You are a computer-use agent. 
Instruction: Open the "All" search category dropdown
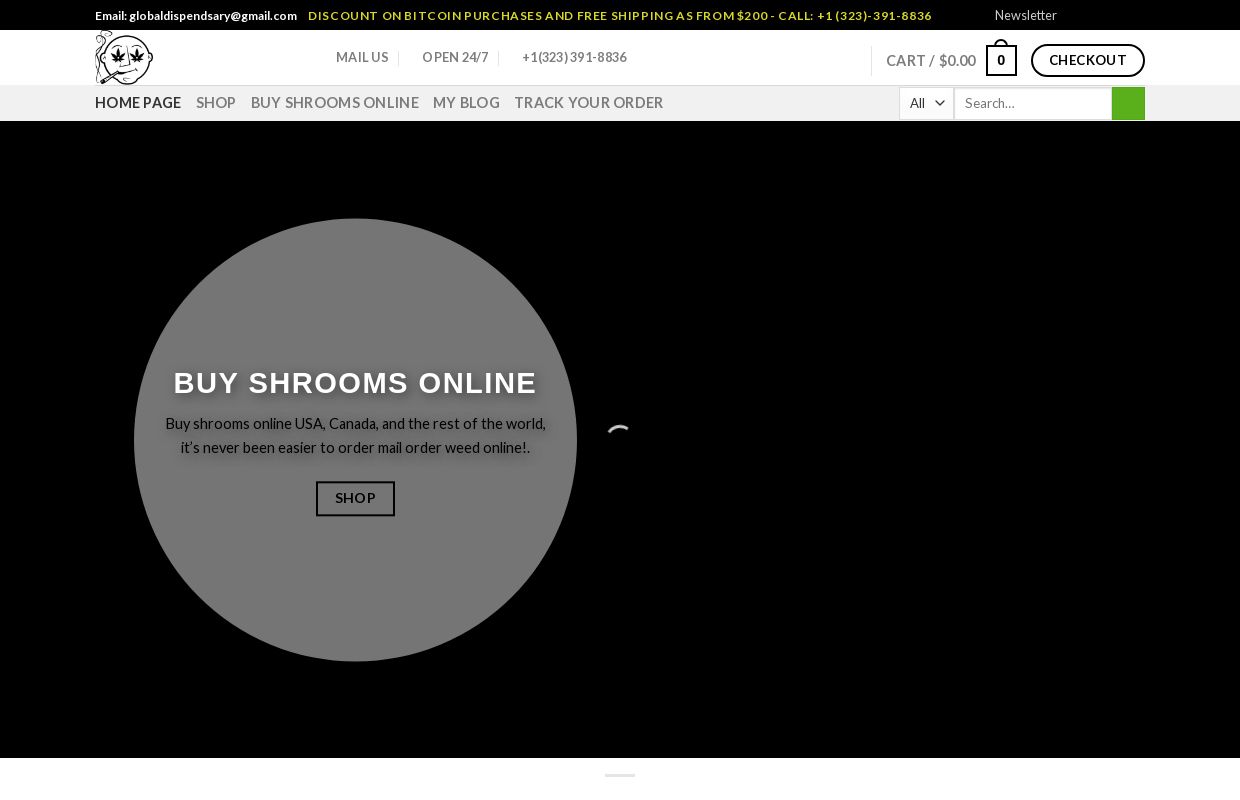[x=925, y=103]
